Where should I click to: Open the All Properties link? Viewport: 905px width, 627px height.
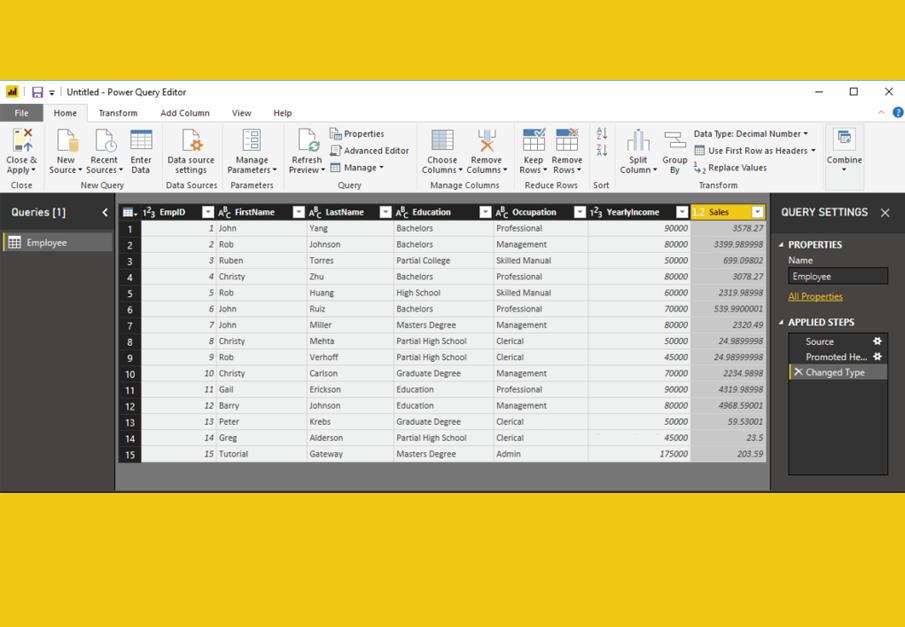click(x=815, y=297)
